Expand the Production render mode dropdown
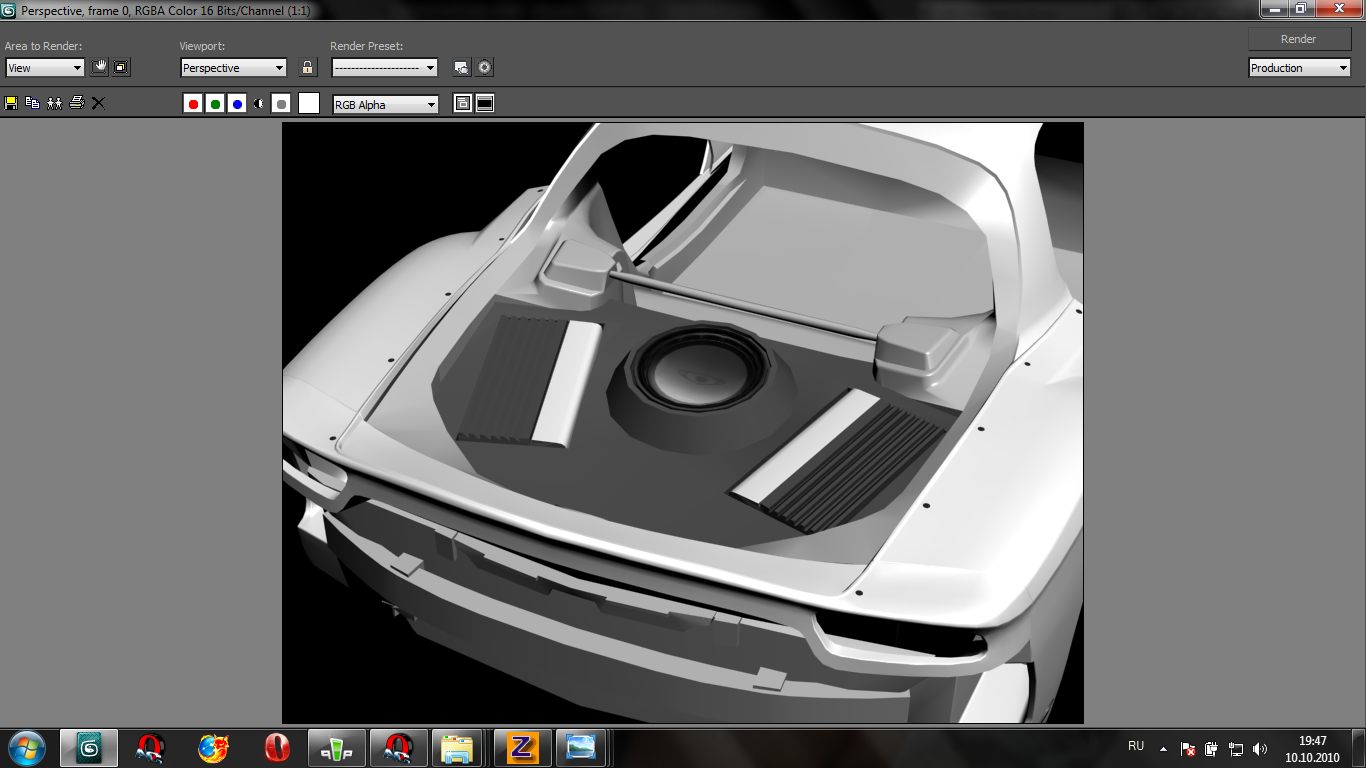Screen dimensions: 1366x768 tap(1300, 68)
